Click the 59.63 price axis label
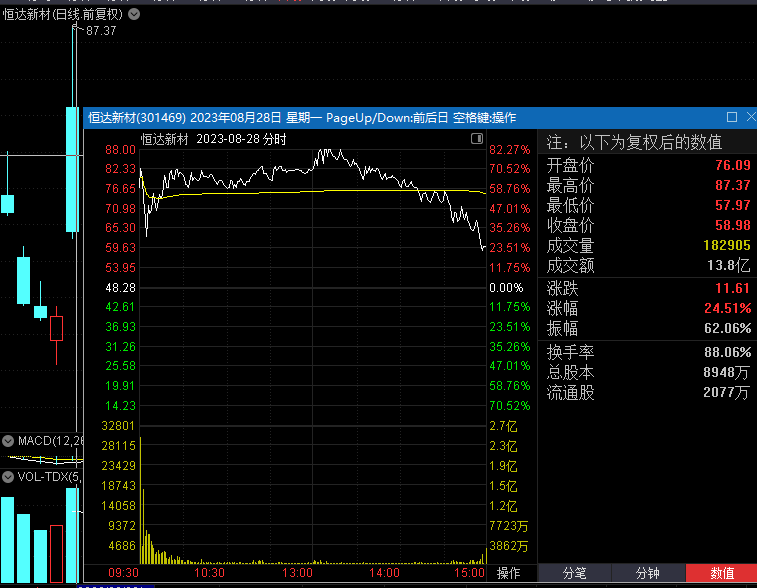 [x=120, y=248]
